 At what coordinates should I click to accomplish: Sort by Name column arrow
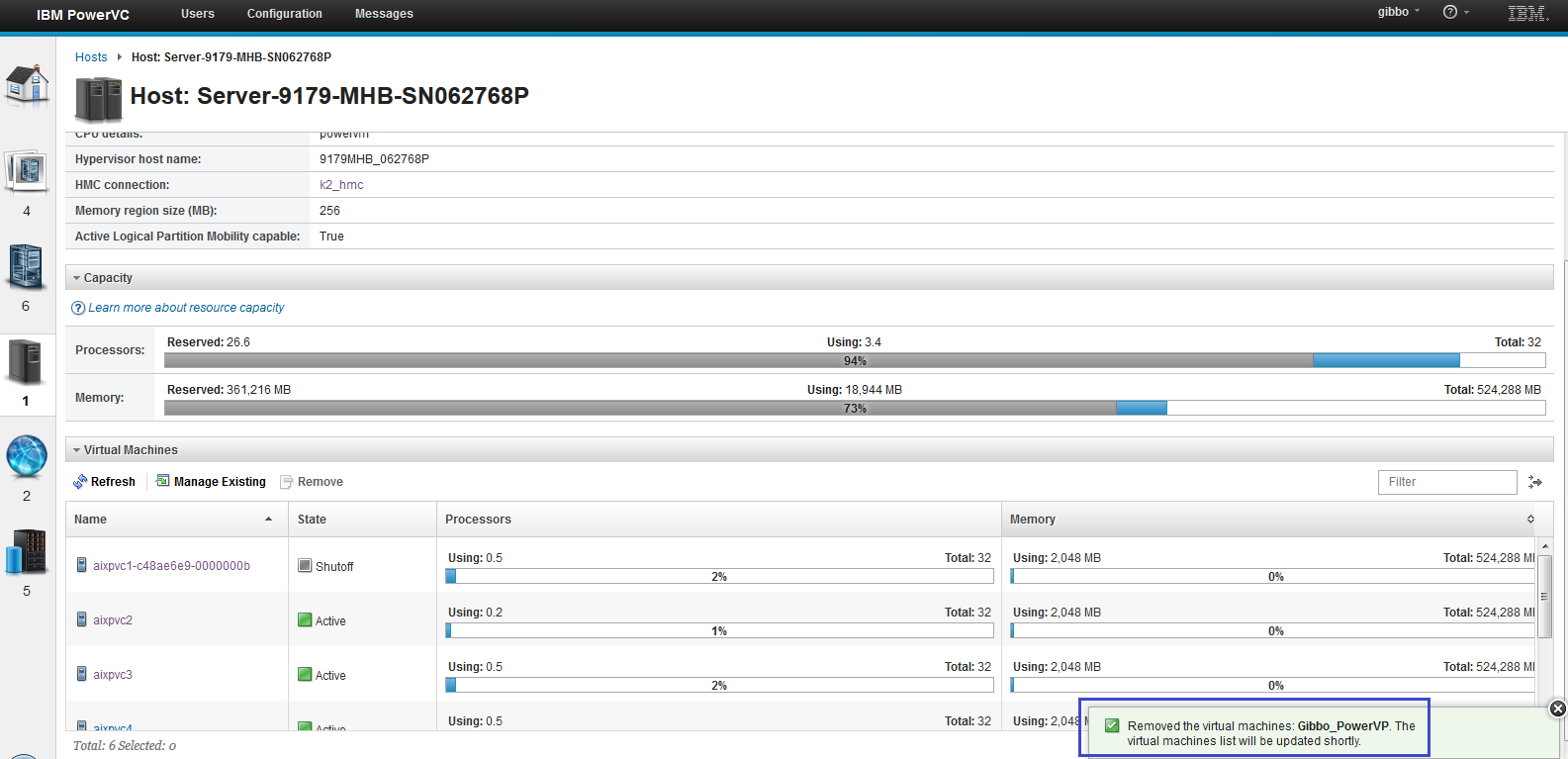(x=268, y=520)
